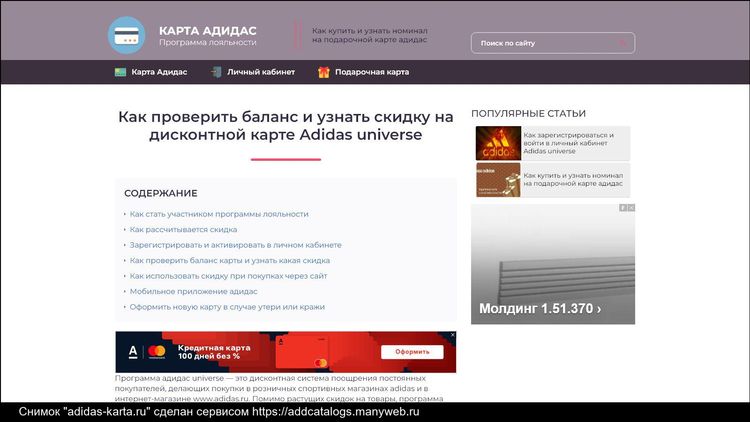This screenshot has width=750, height=422.
Task: Jump to Как проверить баланс карты section
Action: (230, 261)
